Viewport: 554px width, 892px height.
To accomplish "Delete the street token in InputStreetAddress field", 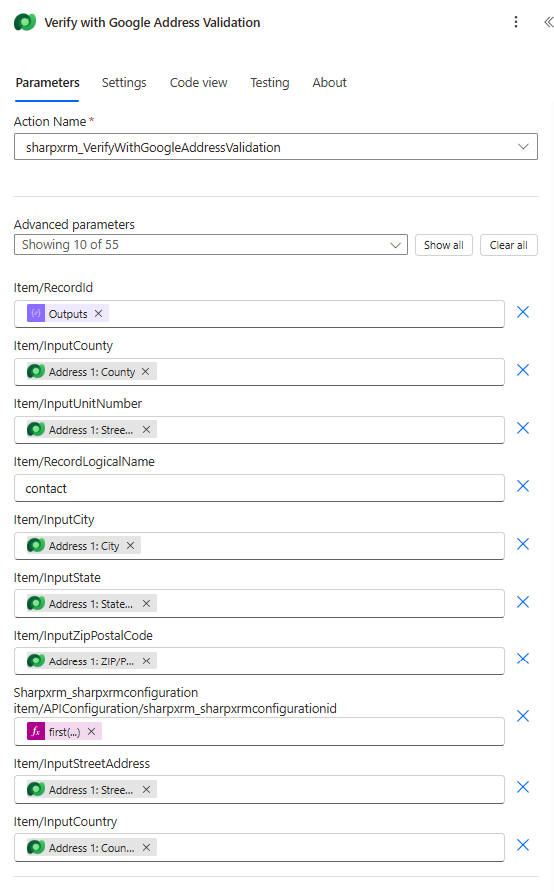I will (146, 790).
